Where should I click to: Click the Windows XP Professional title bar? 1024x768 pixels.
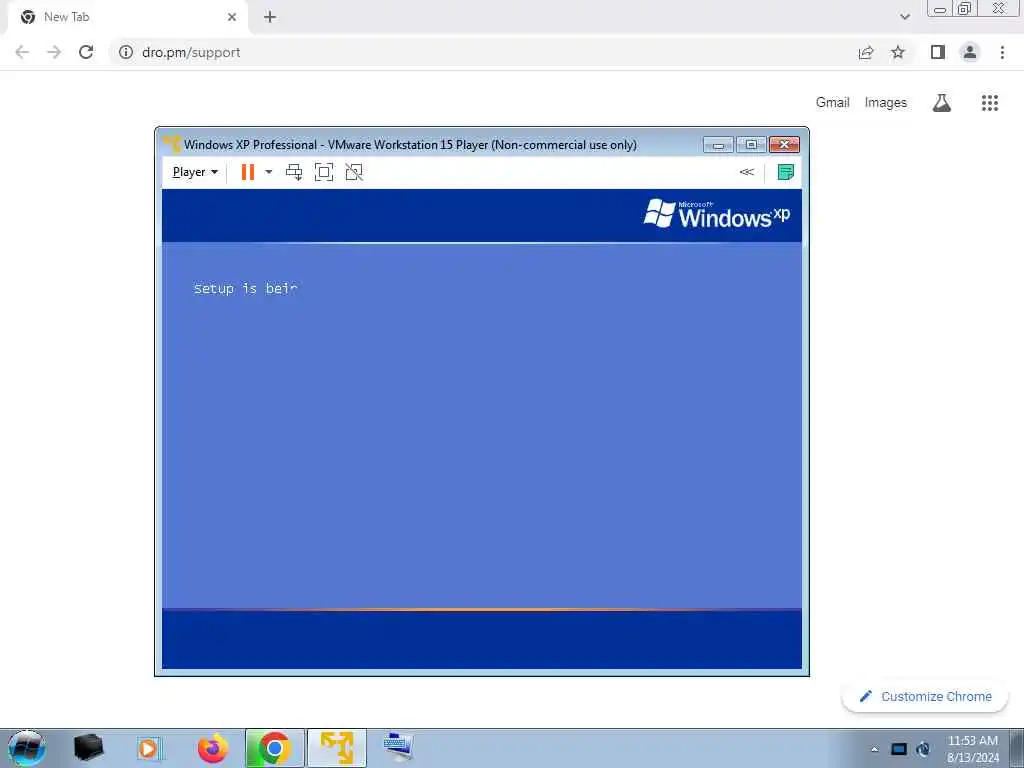click(x=410, y=144)
